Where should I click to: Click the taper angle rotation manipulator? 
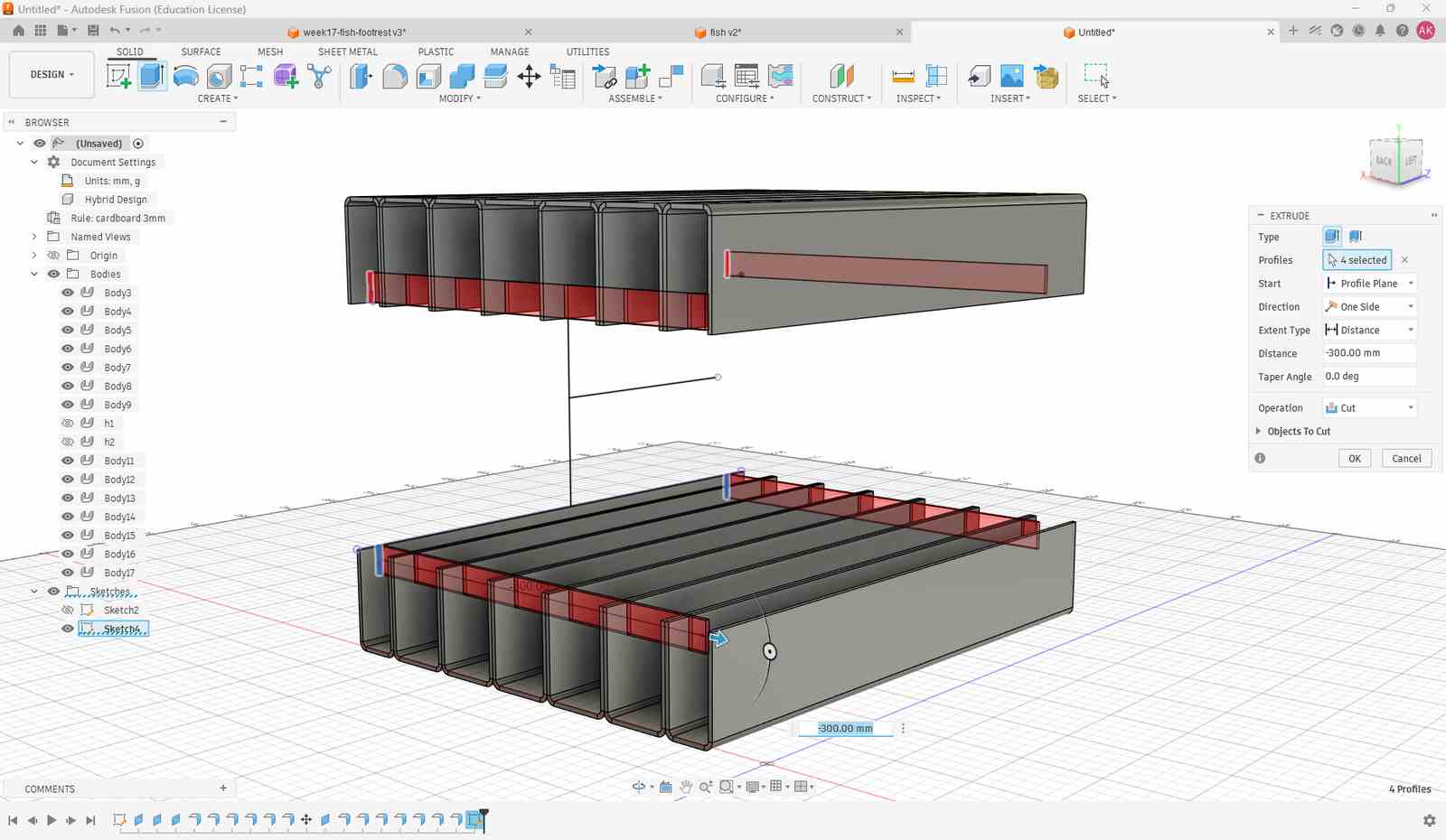pos(769,651)
